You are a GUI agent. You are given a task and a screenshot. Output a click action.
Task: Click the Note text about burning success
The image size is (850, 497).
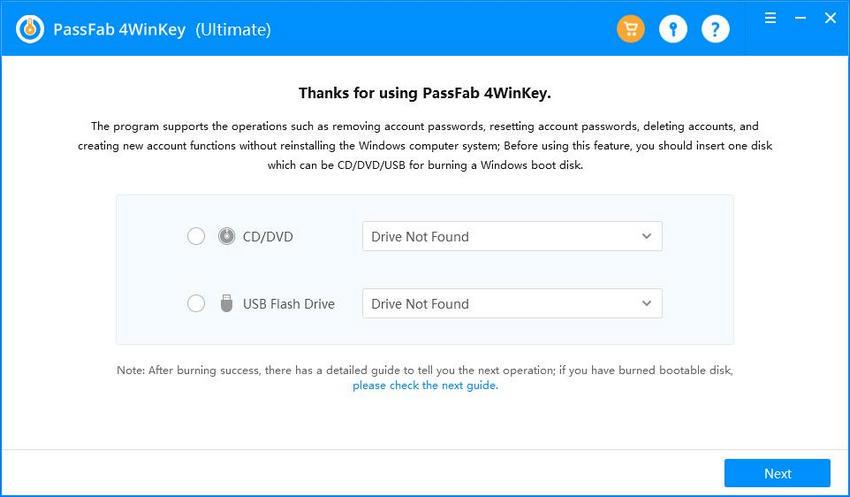[x=425, y=370]
